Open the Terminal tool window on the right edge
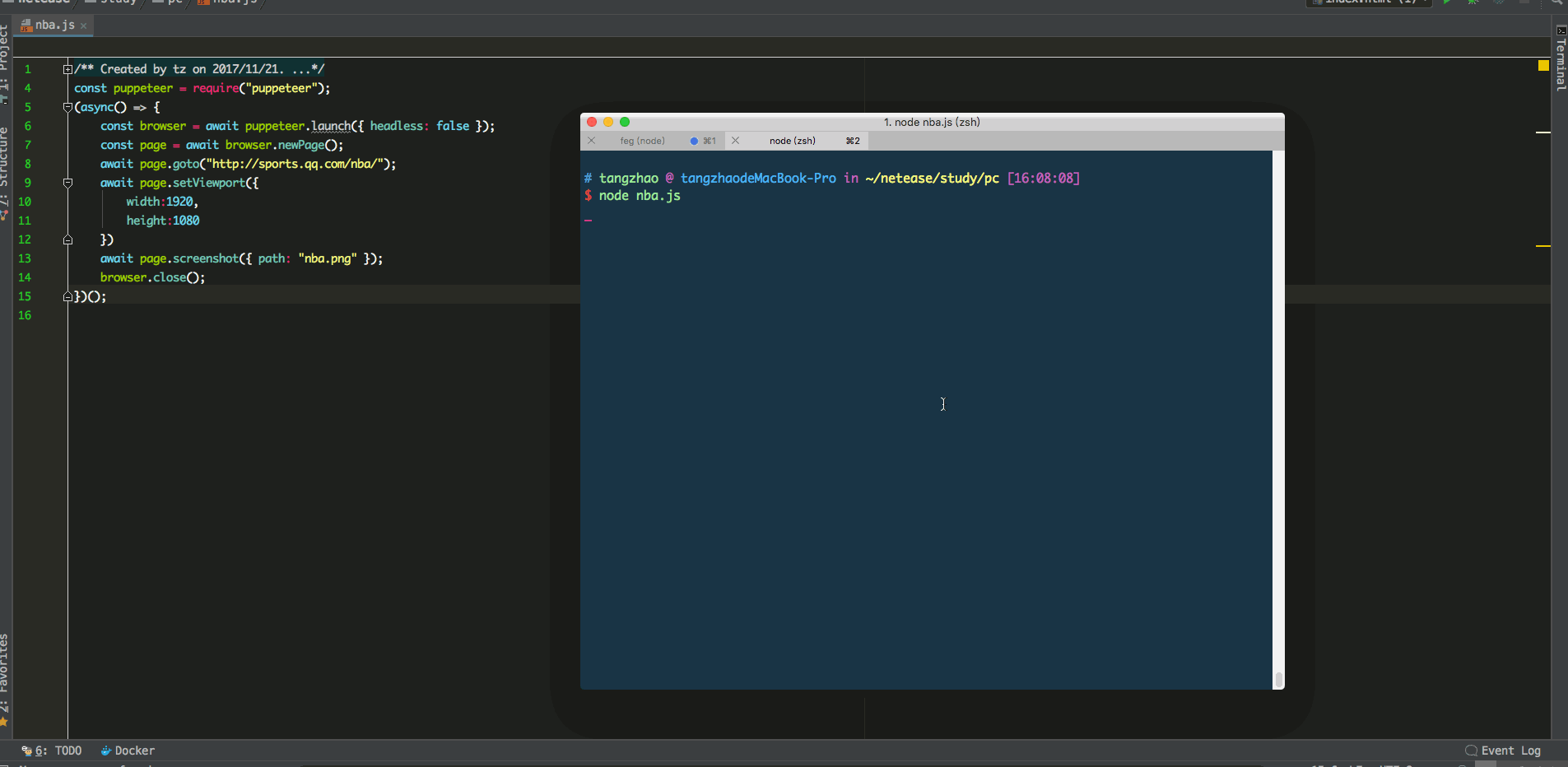1568x767 pixels. 1561,57
